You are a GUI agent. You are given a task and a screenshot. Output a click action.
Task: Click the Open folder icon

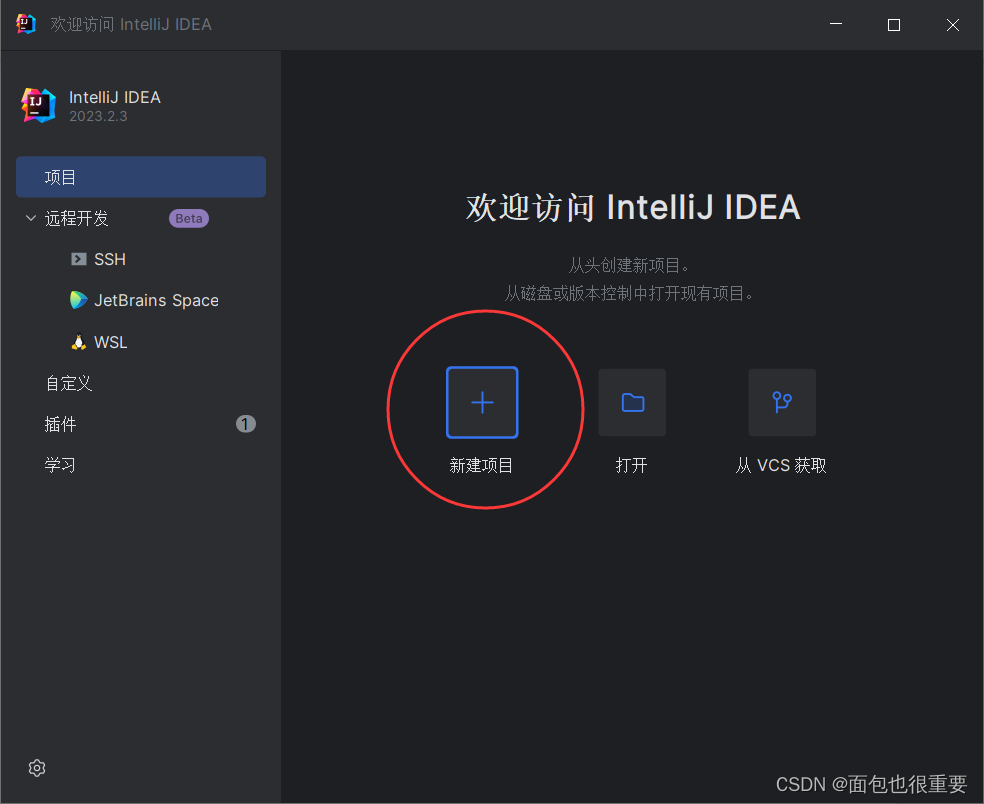[x=633, y=402]
